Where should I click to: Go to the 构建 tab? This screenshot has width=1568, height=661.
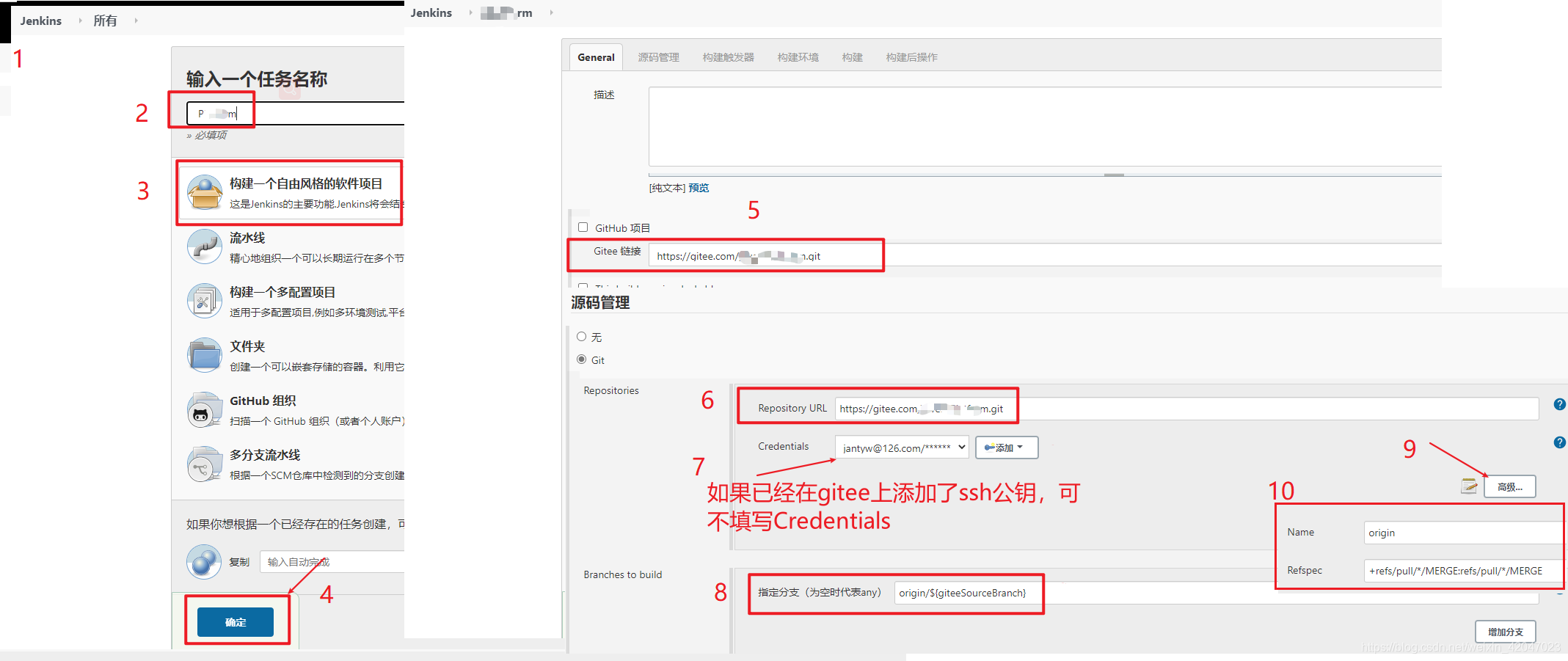852,57
